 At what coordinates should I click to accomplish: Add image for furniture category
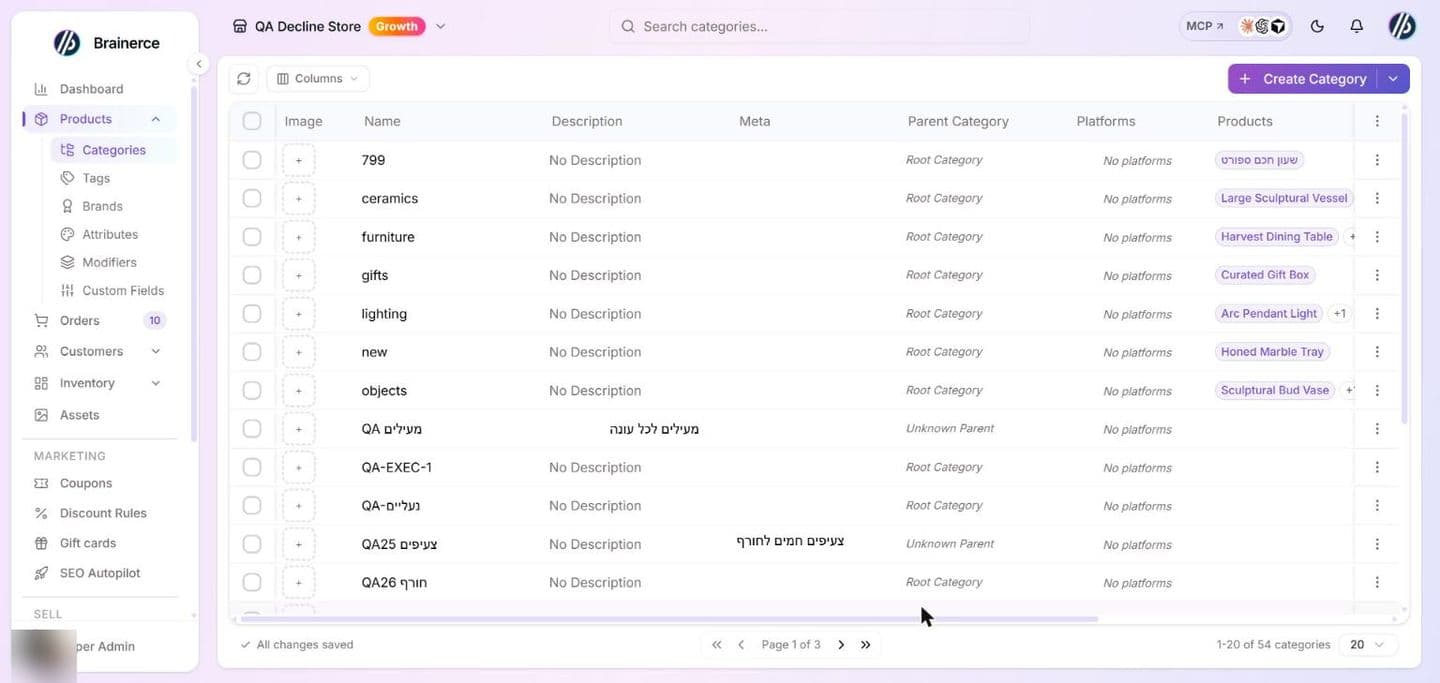pos(298,237)
